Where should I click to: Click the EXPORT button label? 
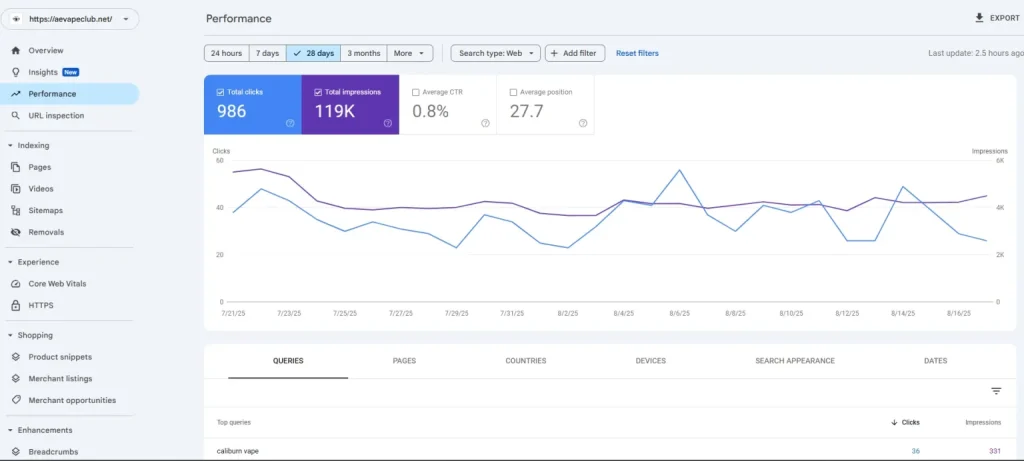pyautogui.click(x=1004, y=18)
